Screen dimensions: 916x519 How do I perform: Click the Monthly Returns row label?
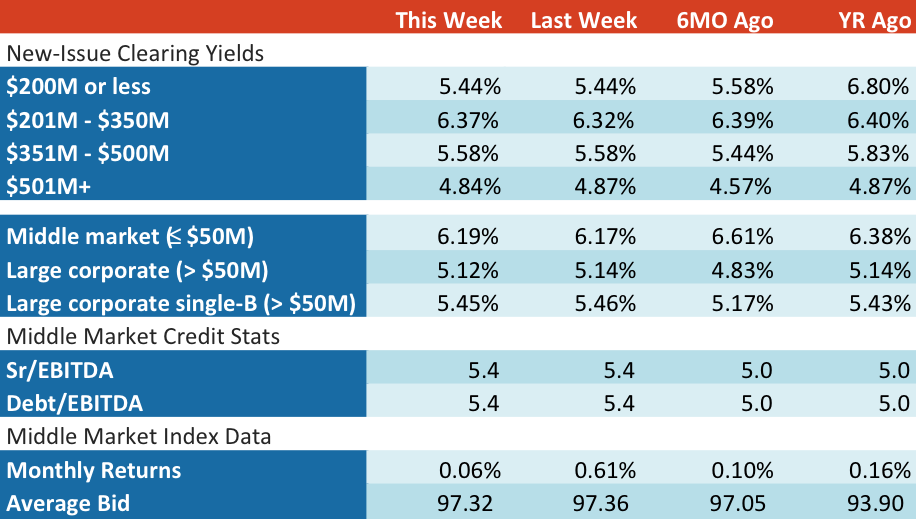coord(93,470)
